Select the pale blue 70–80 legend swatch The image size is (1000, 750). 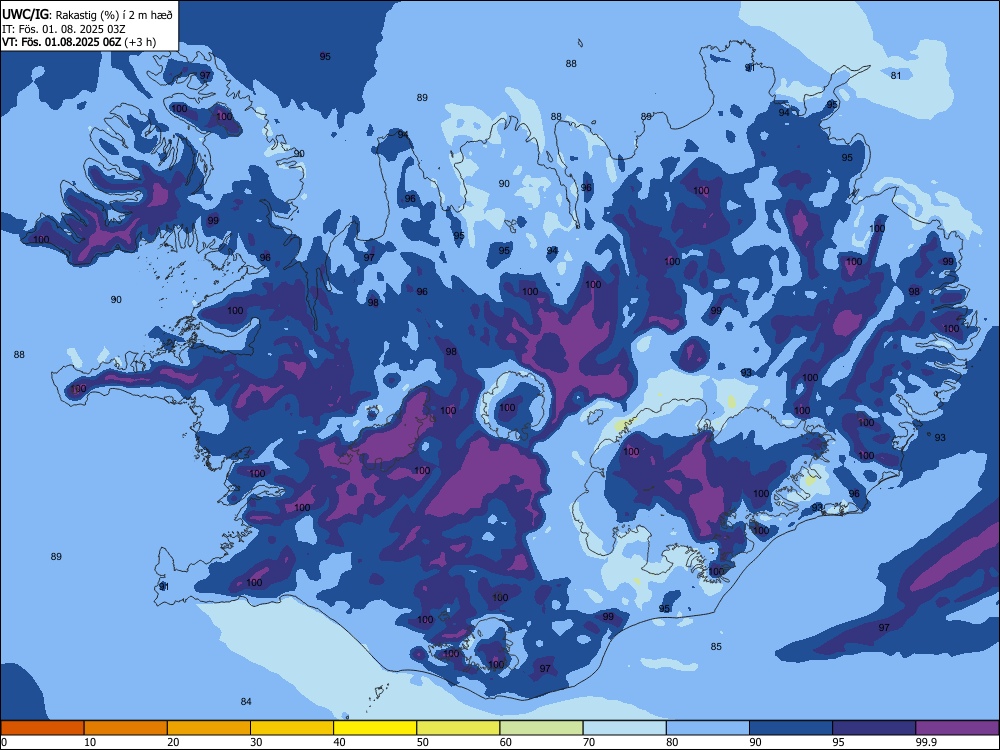(625, 728)
